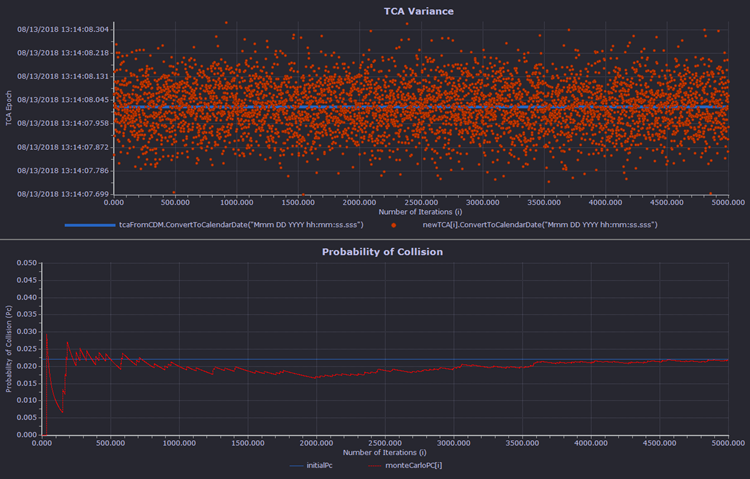Screen dimensions: 750x479
Task: Click 4500.000 tick on Probability chart x-axis
Action: pos(660,443)
